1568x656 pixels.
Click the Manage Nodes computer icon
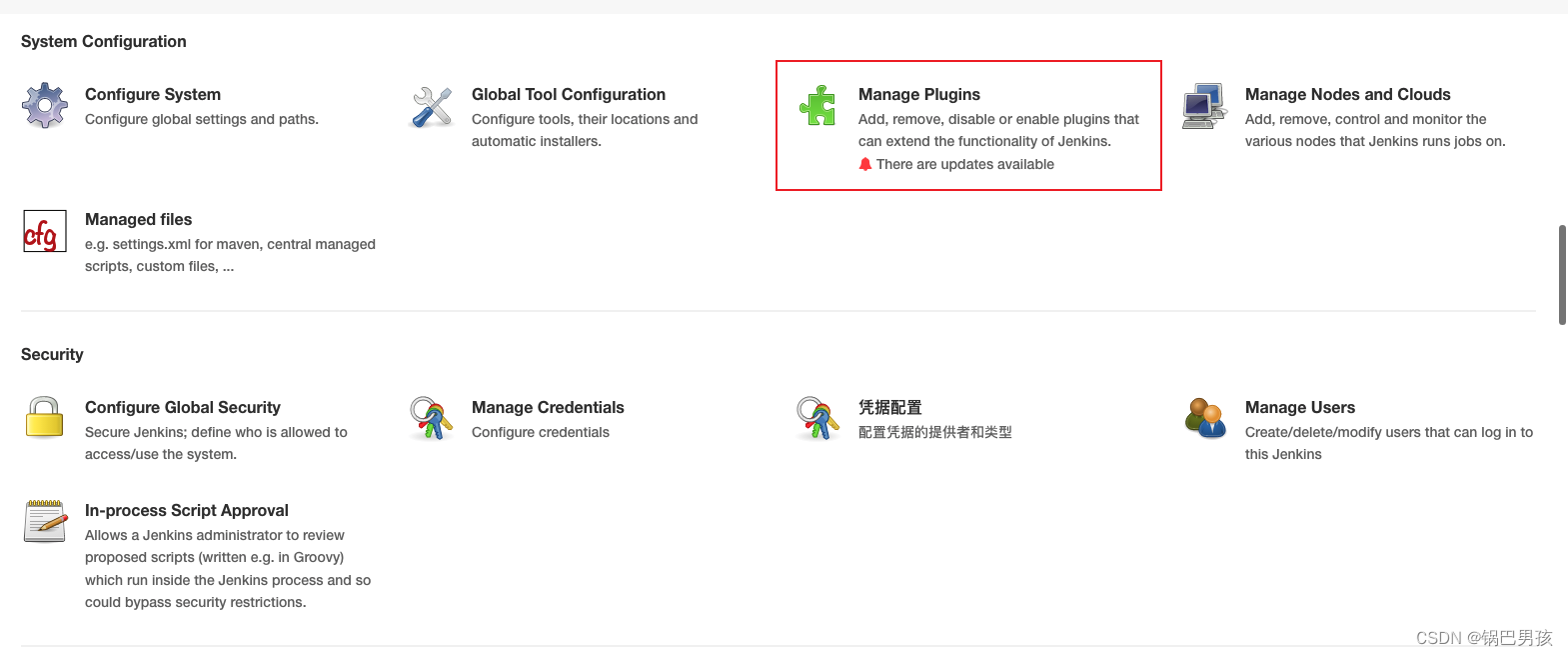click(1204, 106)
